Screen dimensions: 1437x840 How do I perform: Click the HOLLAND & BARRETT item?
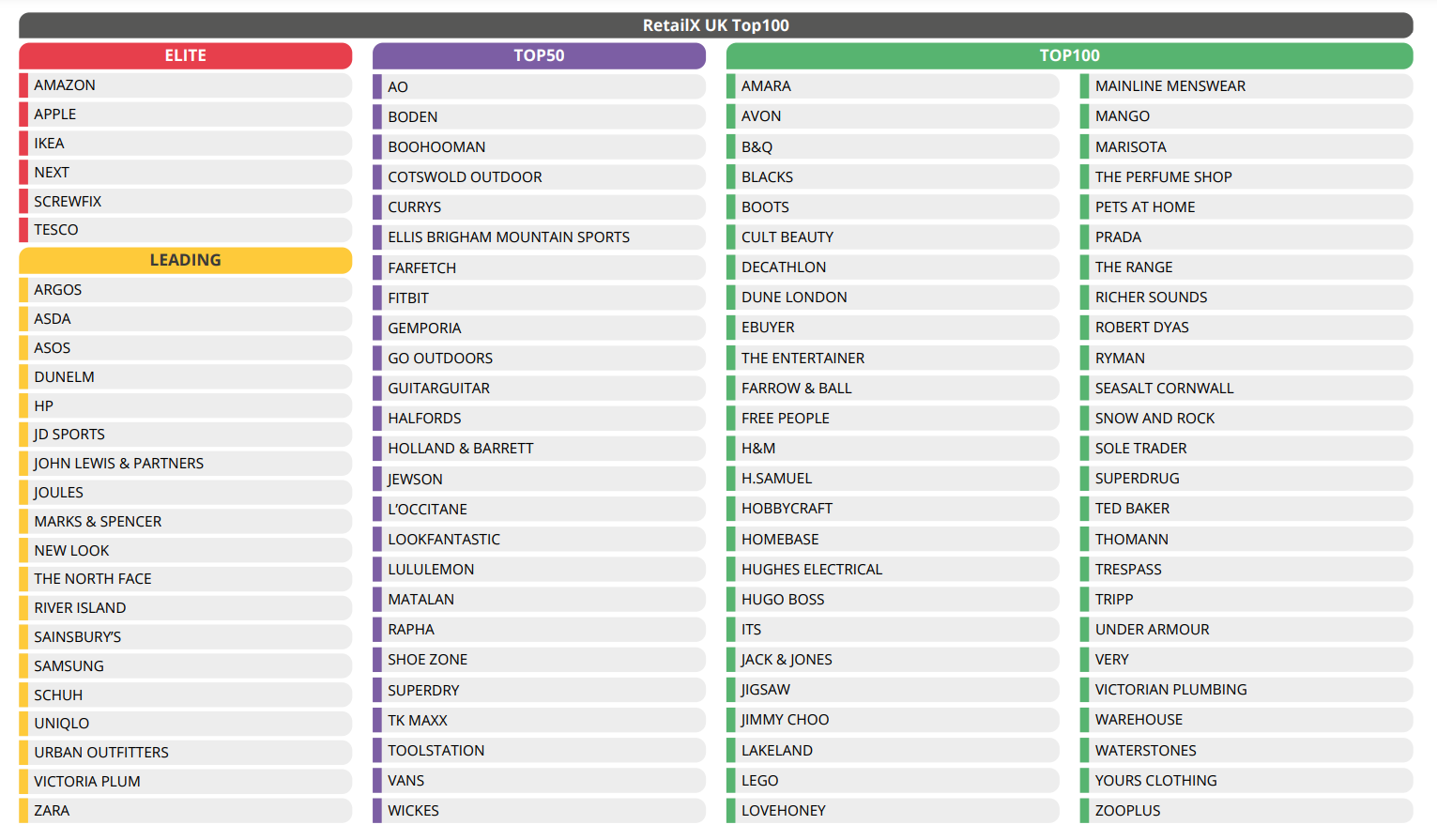[x=460, y=449]
